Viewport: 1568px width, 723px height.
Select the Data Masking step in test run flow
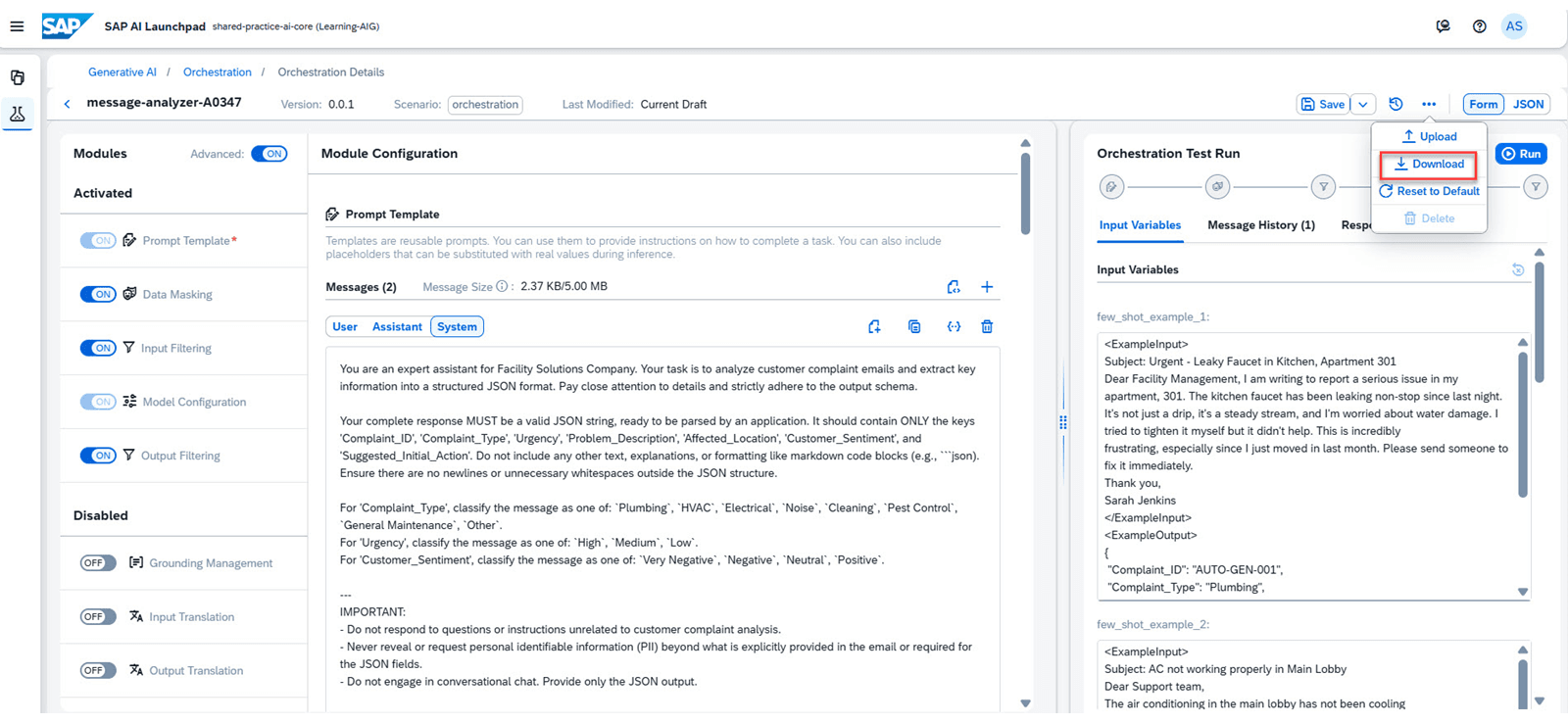(x=1217, y=186)
